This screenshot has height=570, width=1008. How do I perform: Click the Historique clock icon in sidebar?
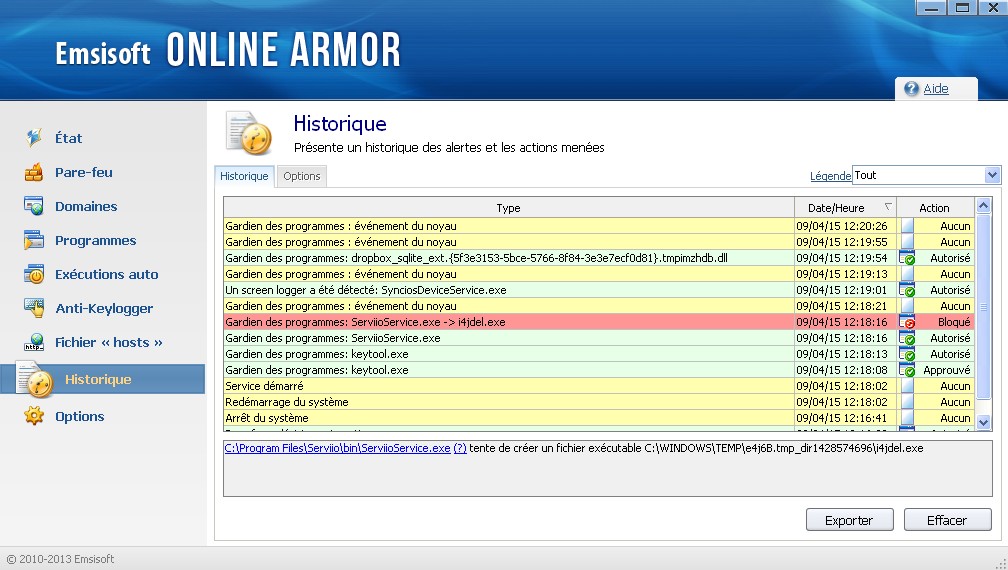pyautogui.click(x=35, y=379)
